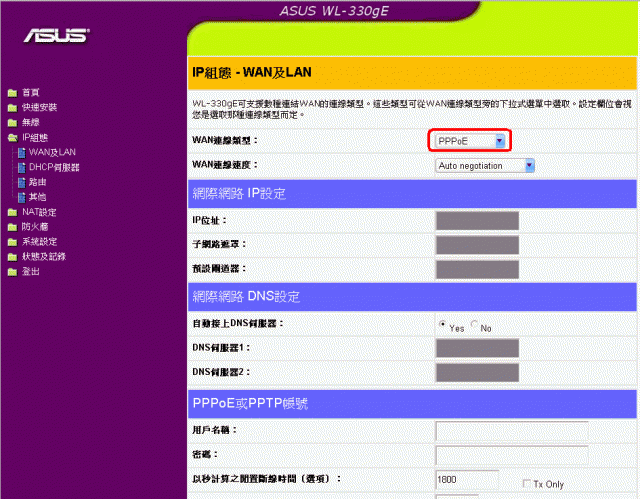Click the 用戶名稱 input field

coord(512,431)
